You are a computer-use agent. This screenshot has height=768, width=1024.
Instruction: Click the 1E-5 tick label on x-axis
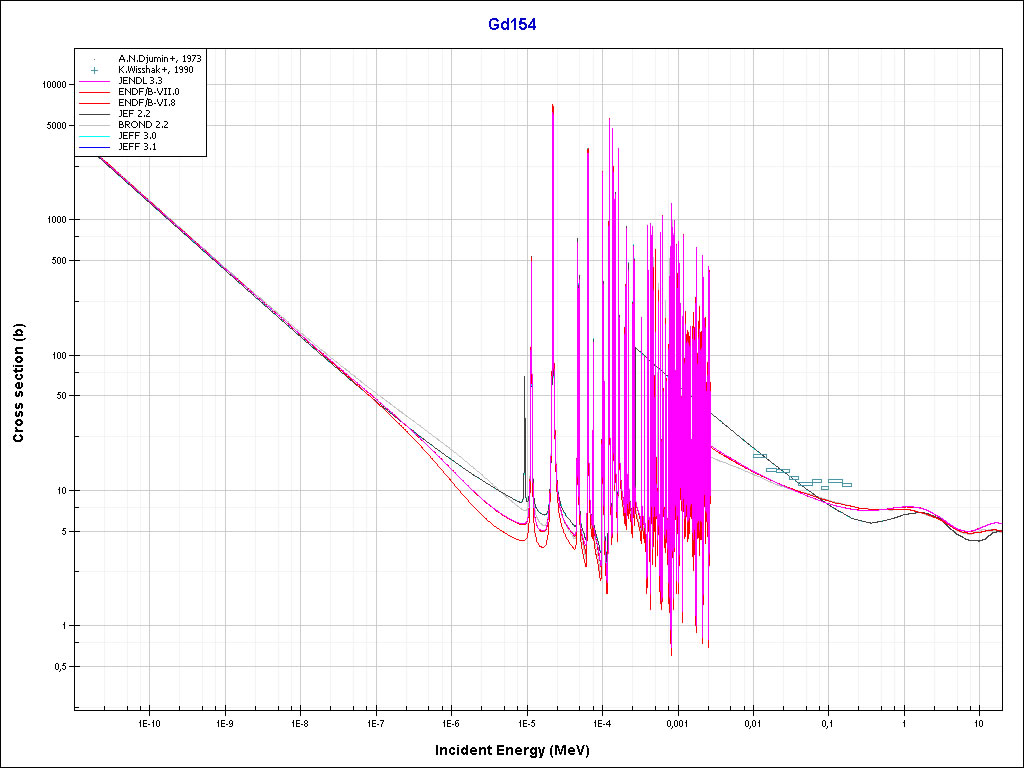526,722
